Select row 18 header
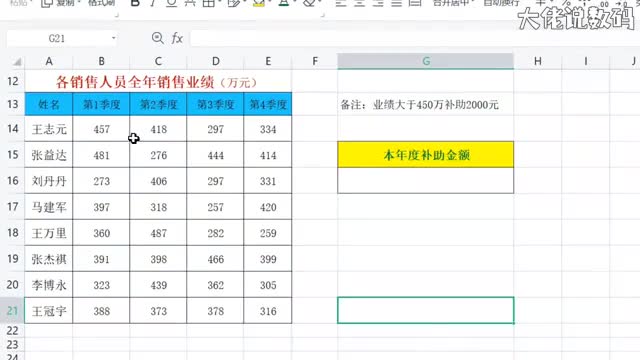 pyautogui.click(x=12, y=233)
